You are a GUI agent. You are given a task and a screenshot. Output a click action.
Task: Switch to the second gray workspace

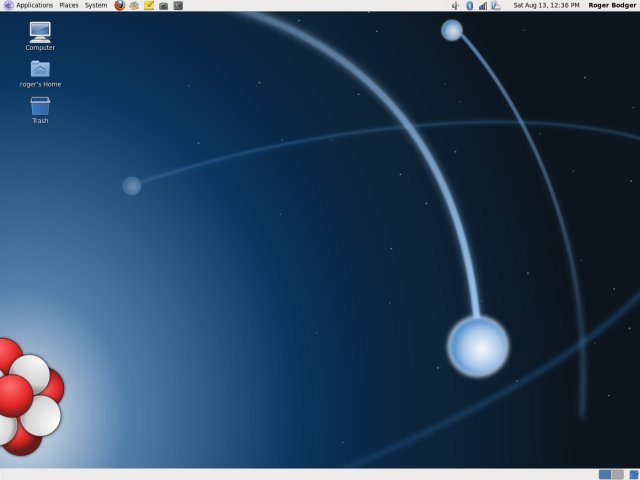click(x=618, y=474)
